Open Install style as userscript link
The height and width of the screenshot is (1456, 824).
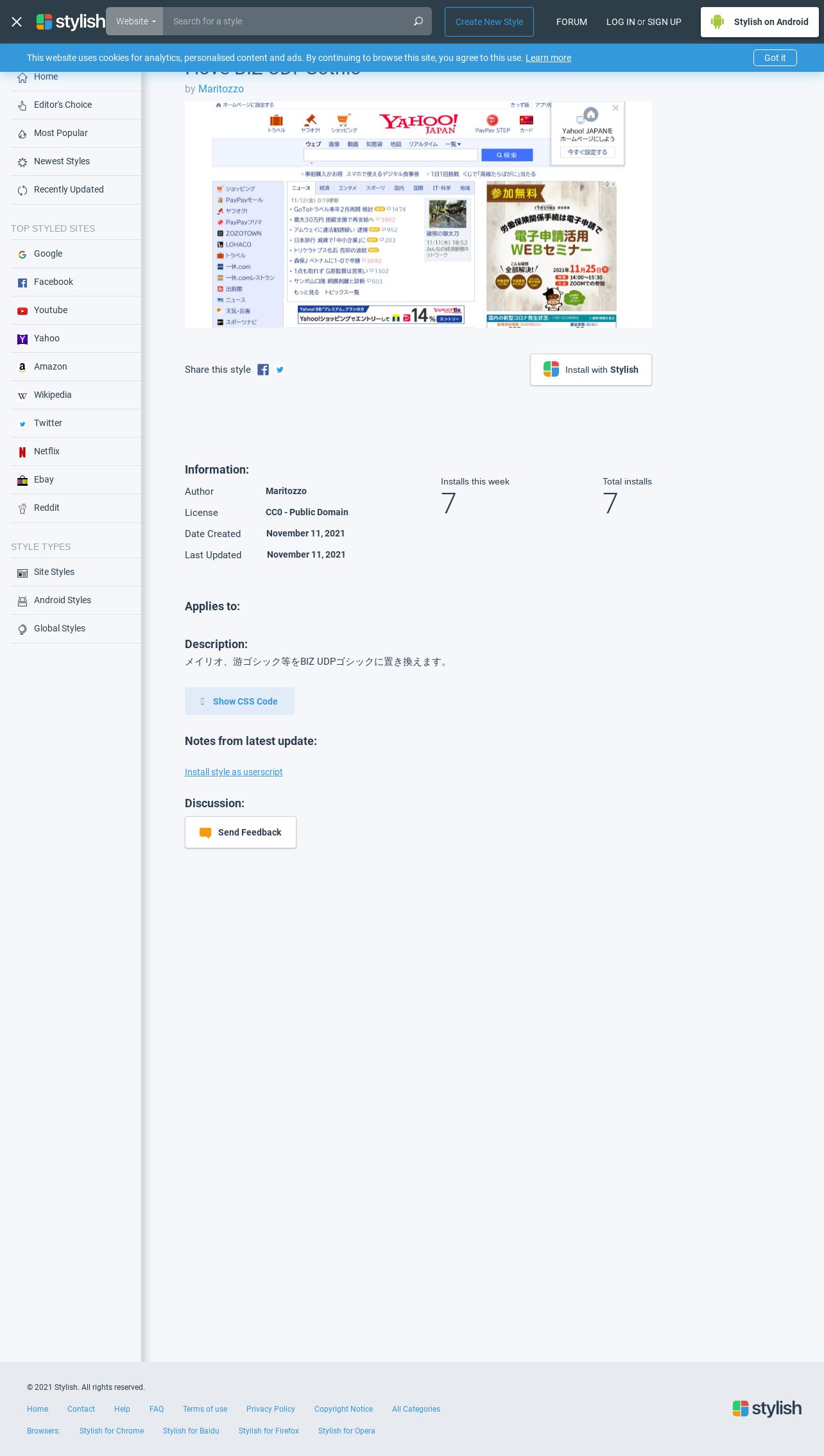point(234,772)
